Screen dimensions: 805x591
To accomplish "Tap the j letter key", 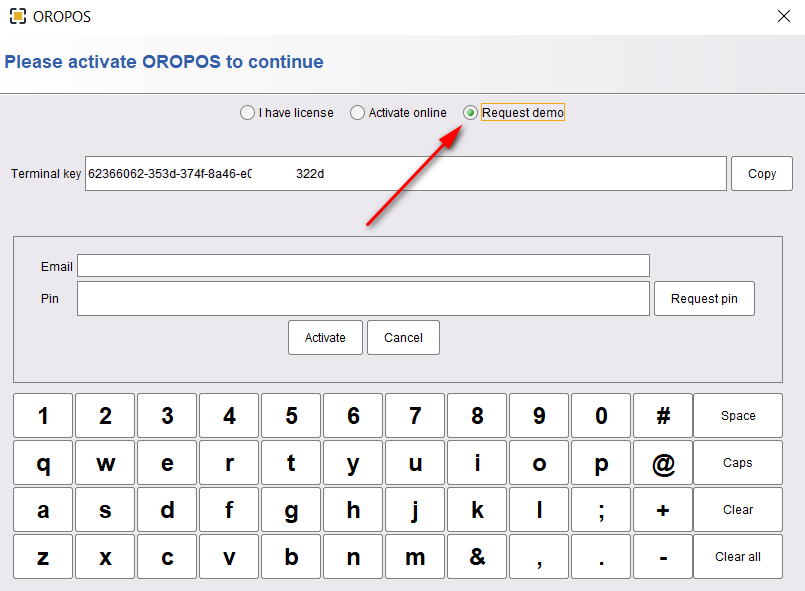I will [x=415, y=509].
